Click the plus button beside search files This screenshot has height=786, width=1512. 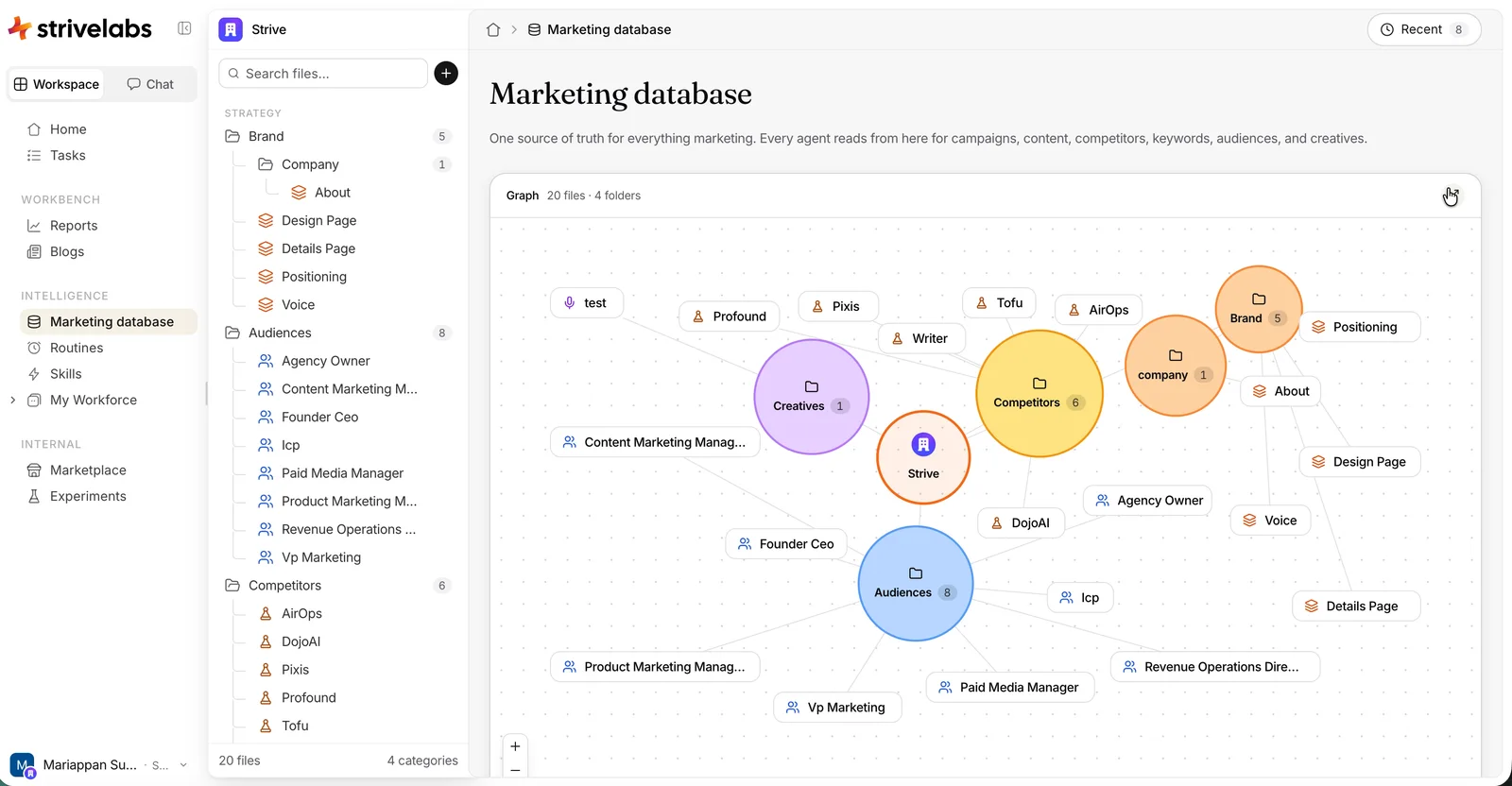click(446, 73)
